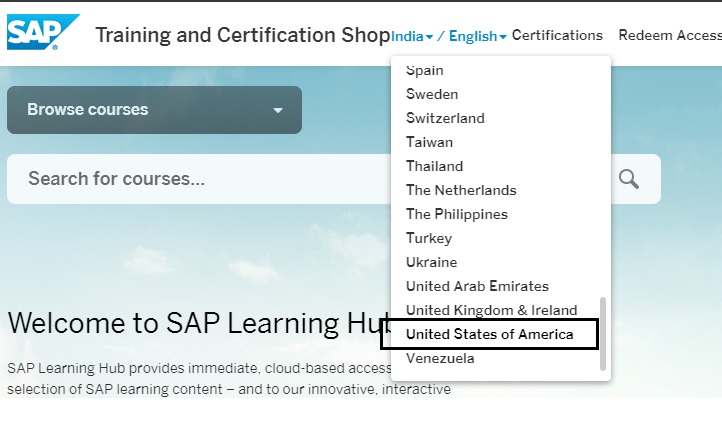Click the SAP logo
This screenshot has width=722, height=426.
click(43, 33)
